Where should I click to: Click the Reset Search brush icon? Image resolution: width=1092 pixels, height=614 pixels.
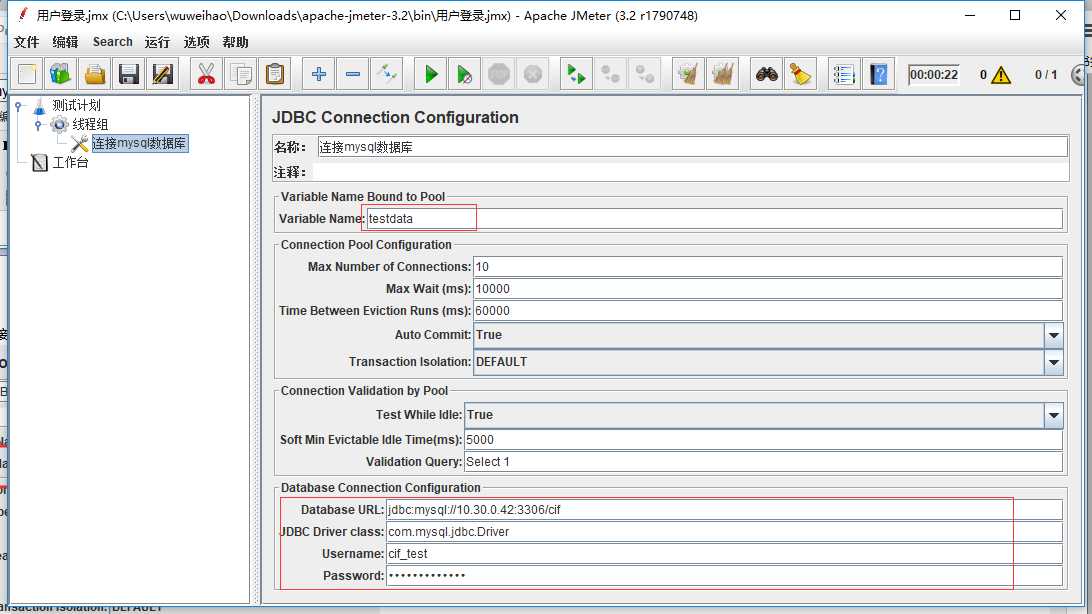[801, 74]
